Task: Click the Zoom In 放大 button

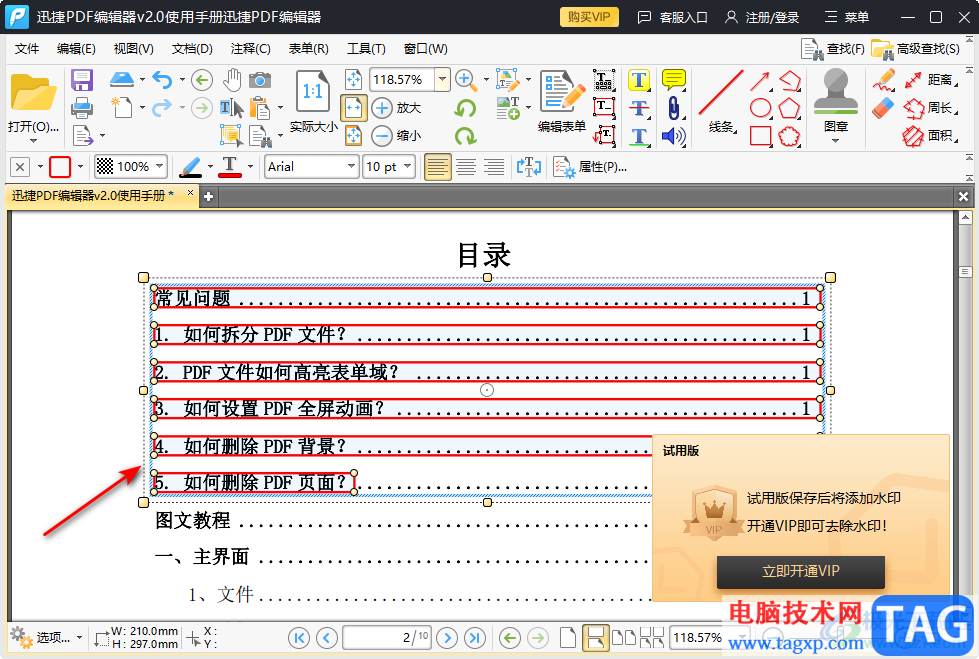Action: pyautogui.click(x=396, y=107)
